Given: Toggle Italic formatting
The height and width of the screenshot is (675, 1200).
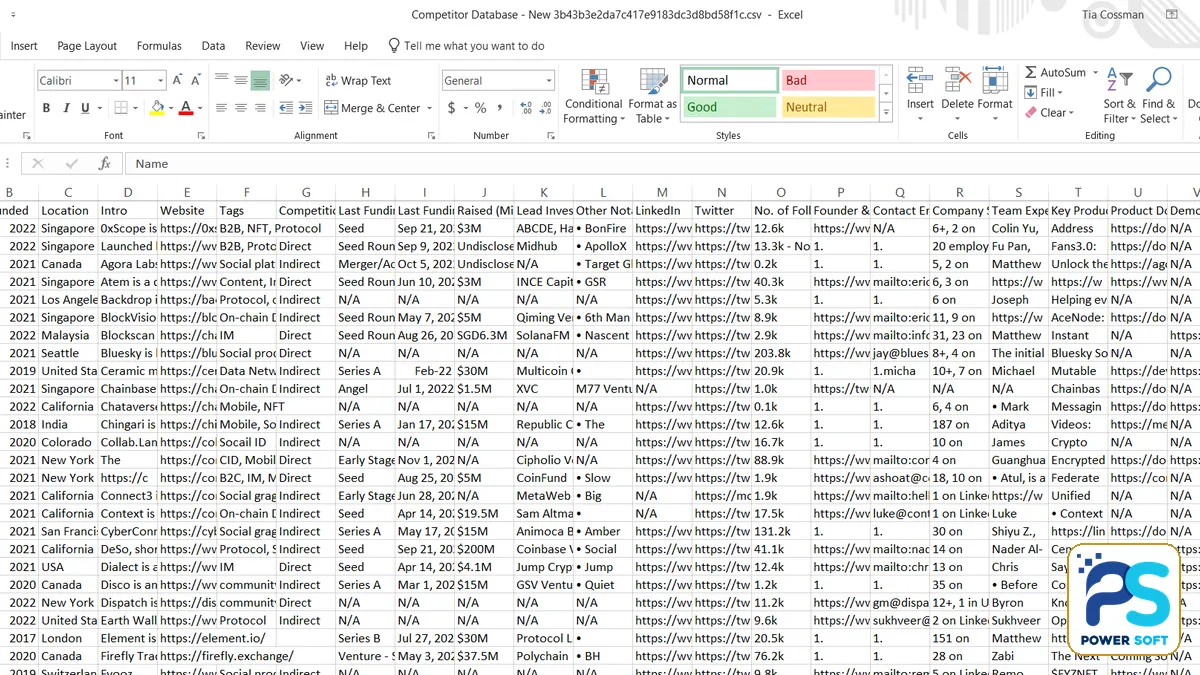Looking at the screenshot, I should (65, 108).
